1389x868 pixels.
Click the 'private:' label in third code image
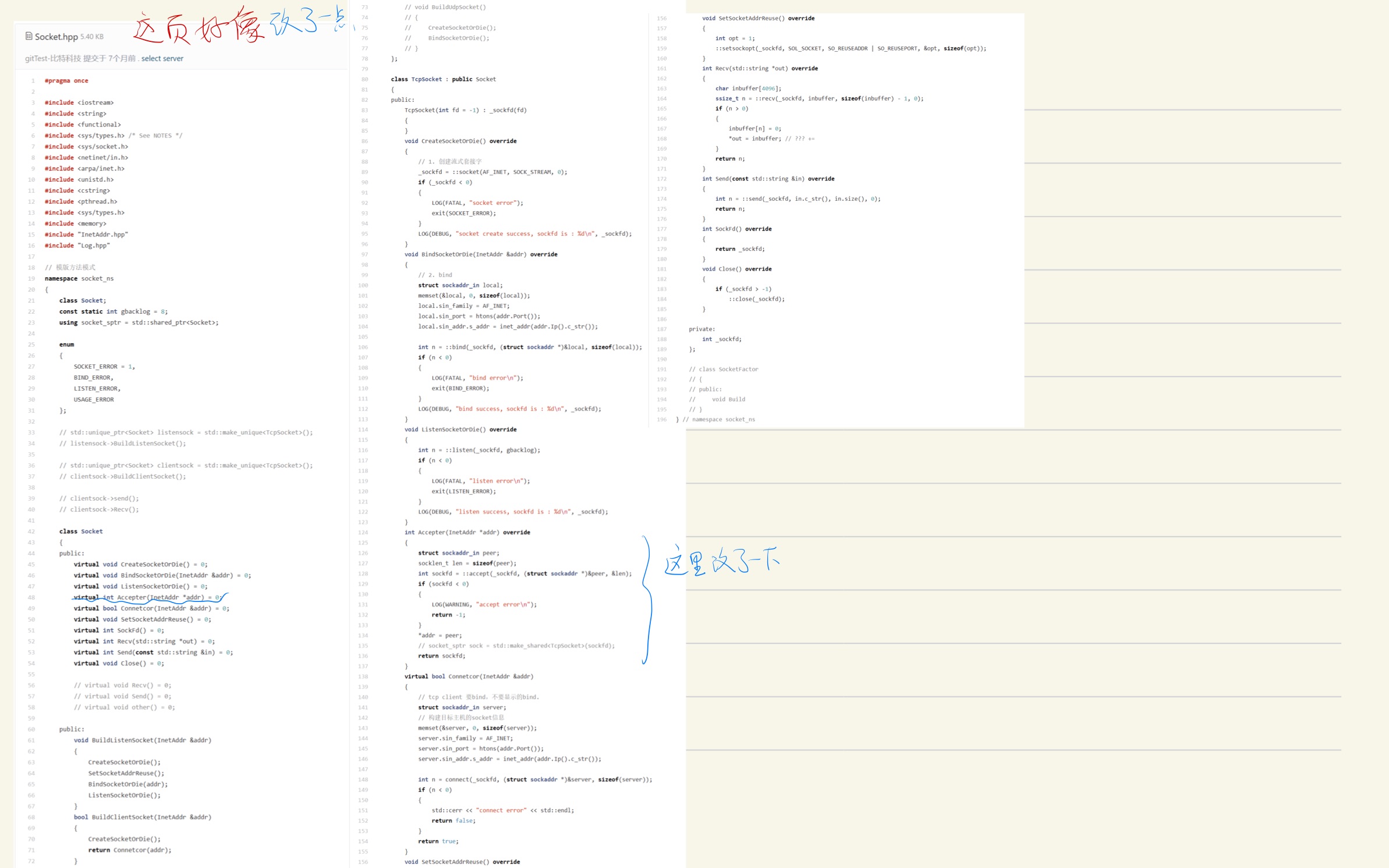[701, 329]
